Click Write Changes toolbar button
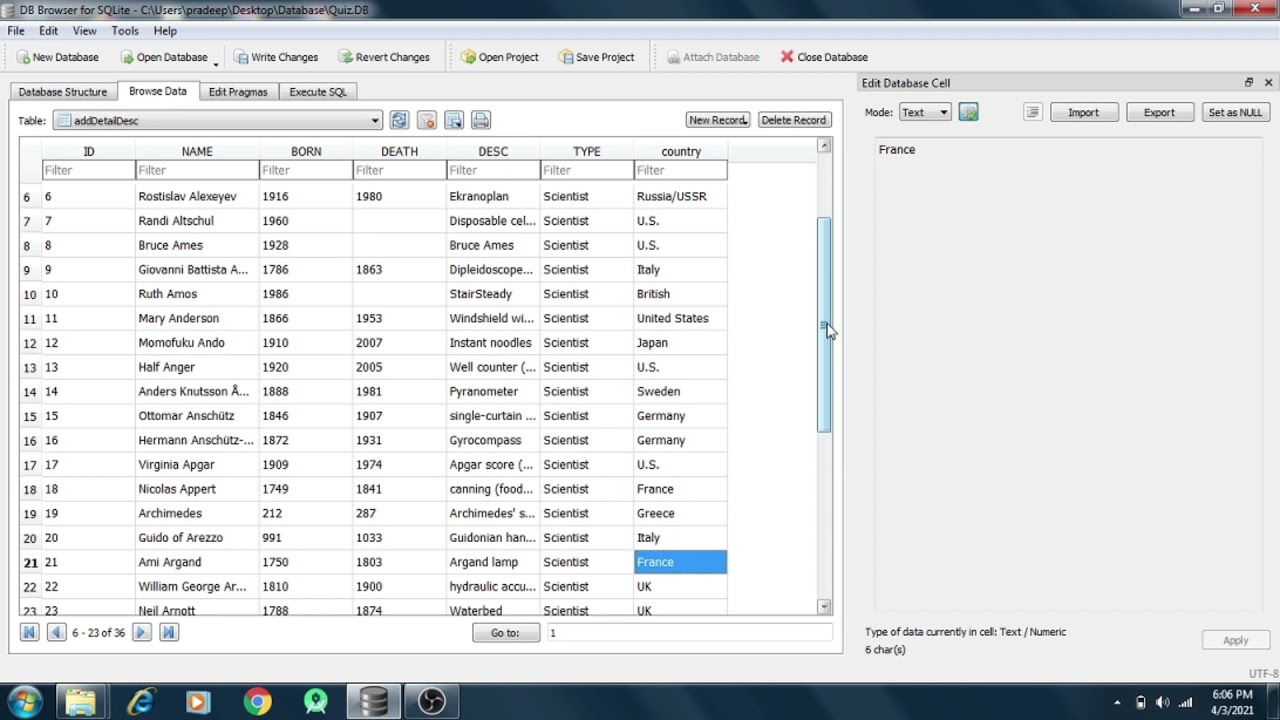The height and width of the screenshot is (720, 1280). pyautogui.click(x=275, y=57)
